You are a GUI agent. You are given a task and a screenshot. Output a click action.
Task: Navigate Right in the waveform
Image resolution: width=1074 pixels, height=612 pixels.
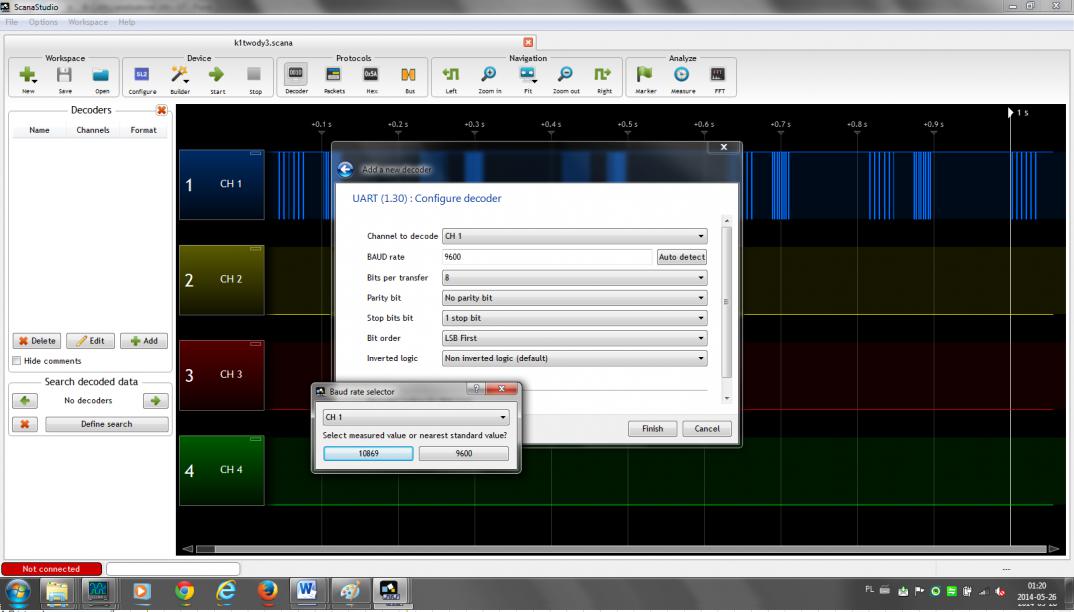tap(603, 75)
